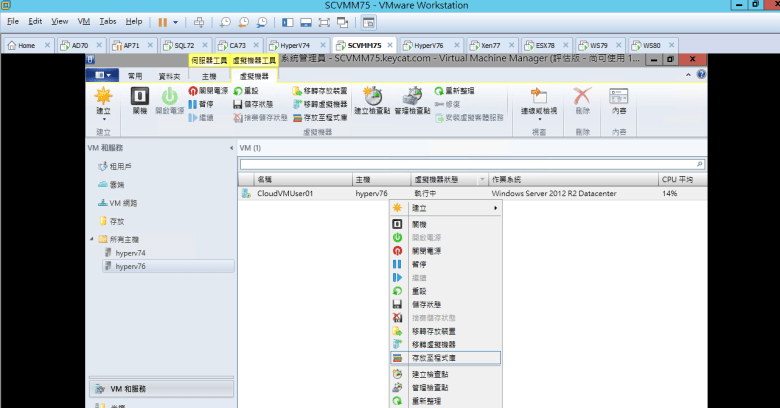Open the 內容 (Properties) ribbon icon
Image resolution: width=780 pixels, height=408 pixels.
pos(619,101)
